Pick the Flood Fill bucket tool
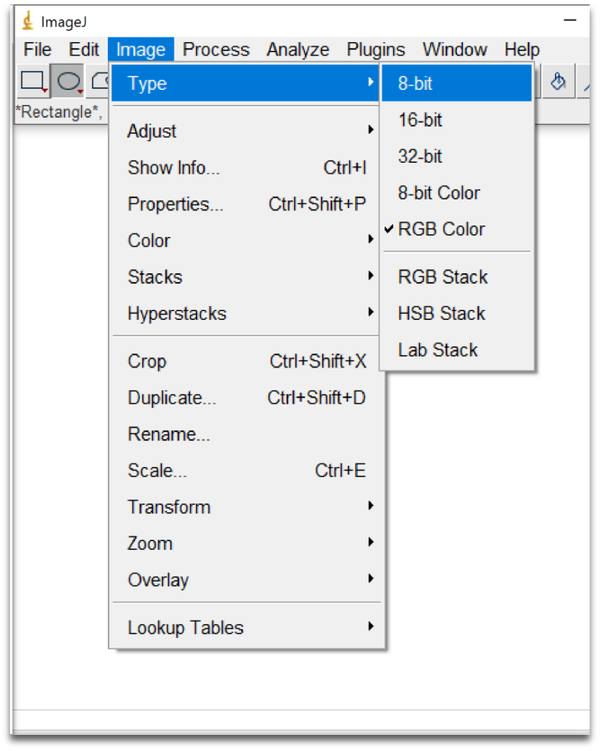The image size is (600, 751). point(559,82)
